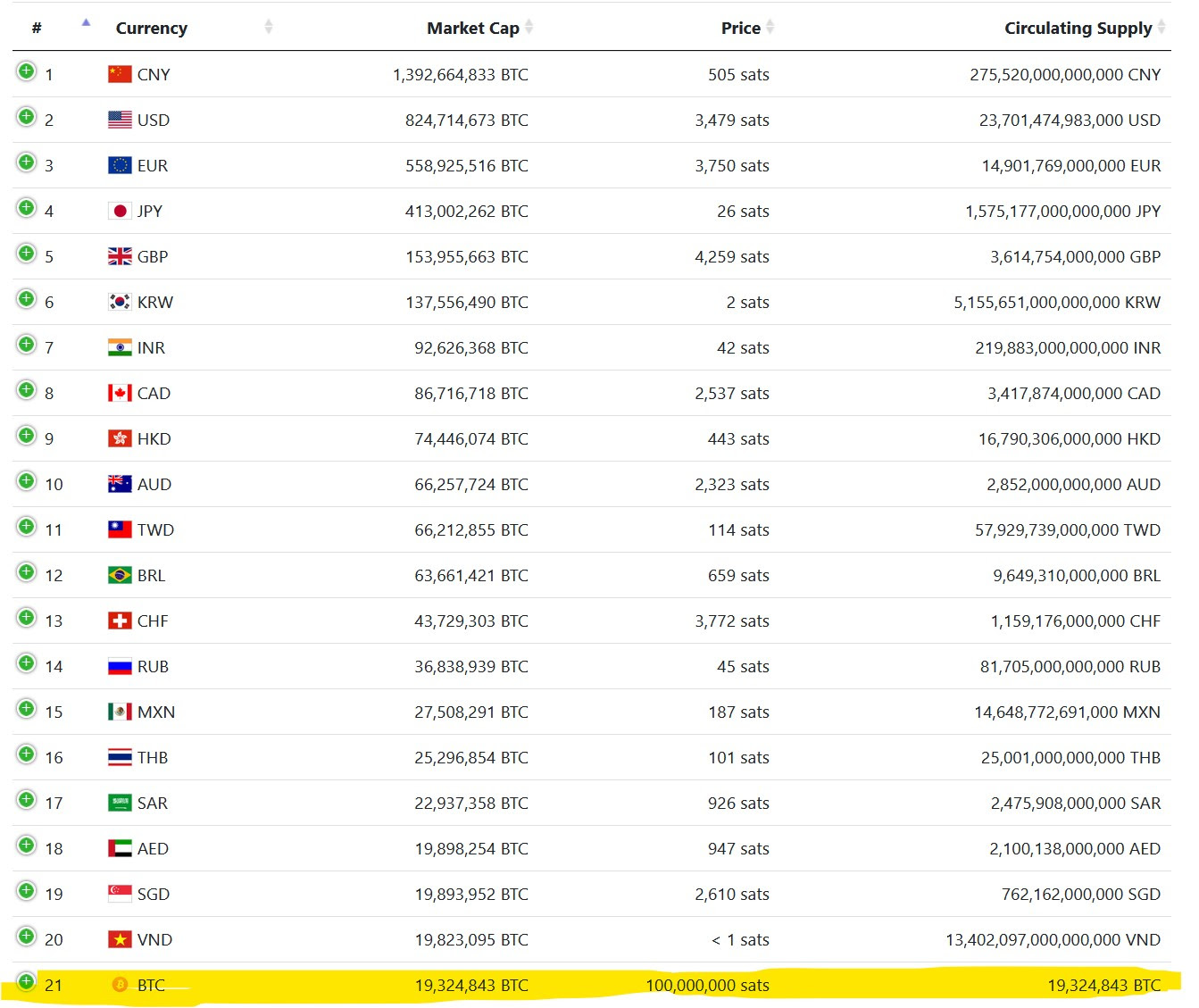Viewport: 1199px width, 1008px height.
Task: Click the South Korea flag icon
Action: pyautogui.click(x=120, y=302)
